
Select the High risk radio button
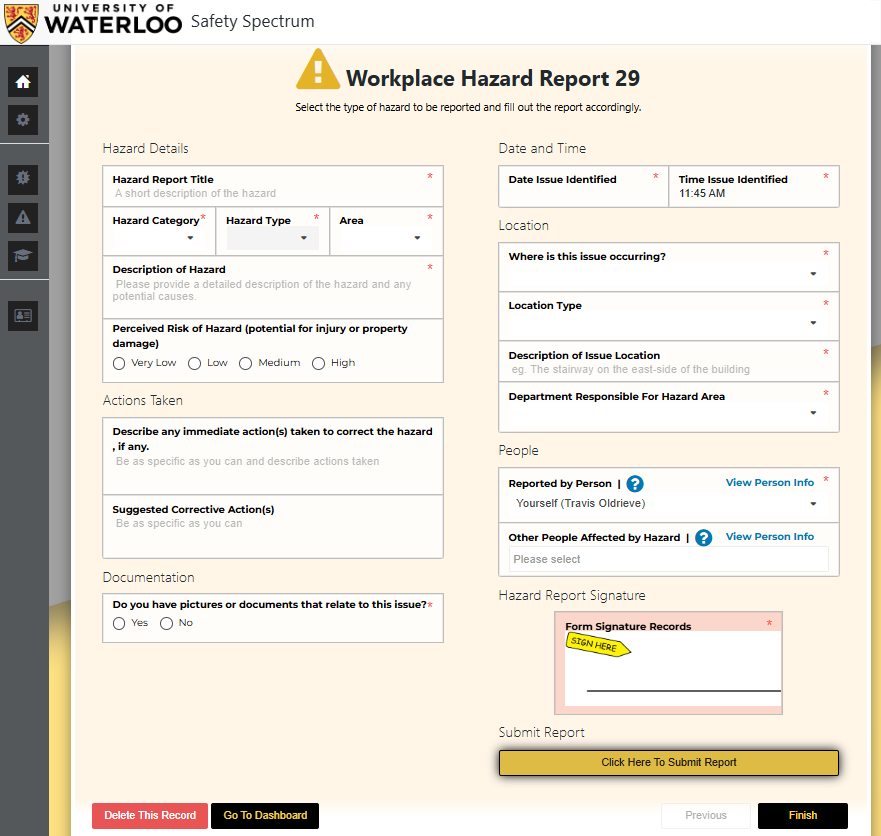tap(319, 364)
